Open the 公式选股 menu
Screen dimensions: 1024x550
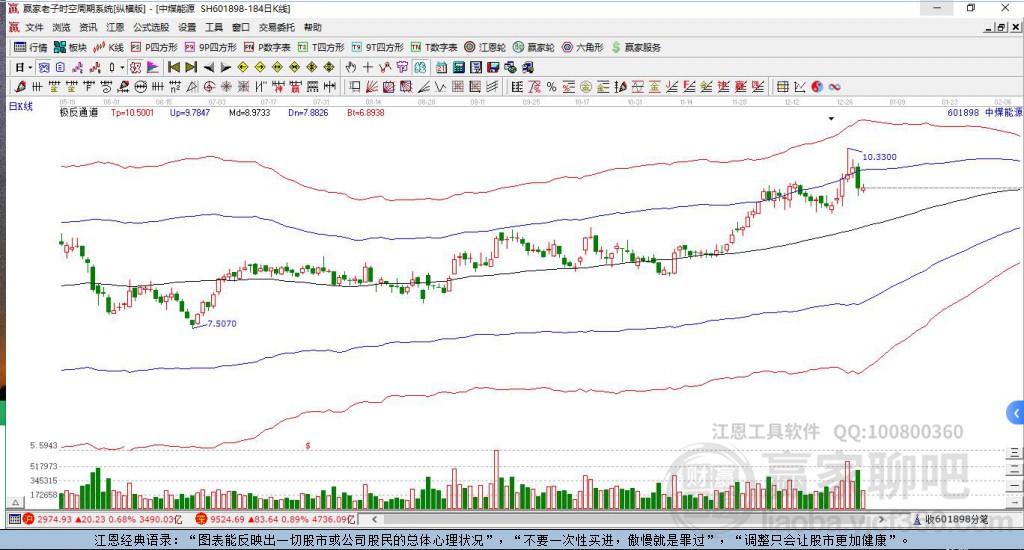coord(151,27)
